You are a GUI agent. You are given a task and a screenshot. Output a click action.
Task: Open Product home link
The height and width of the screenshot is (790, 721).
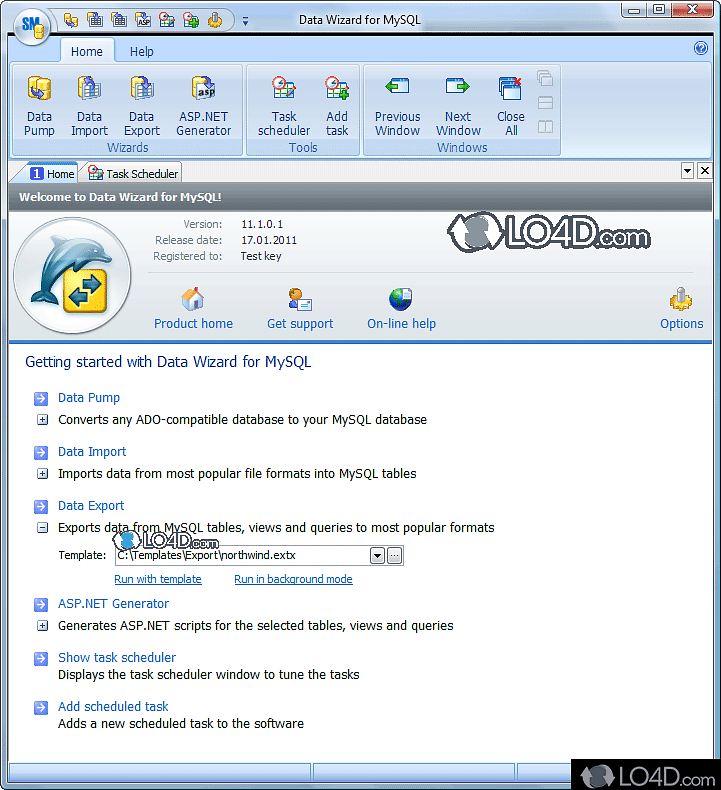193,323
